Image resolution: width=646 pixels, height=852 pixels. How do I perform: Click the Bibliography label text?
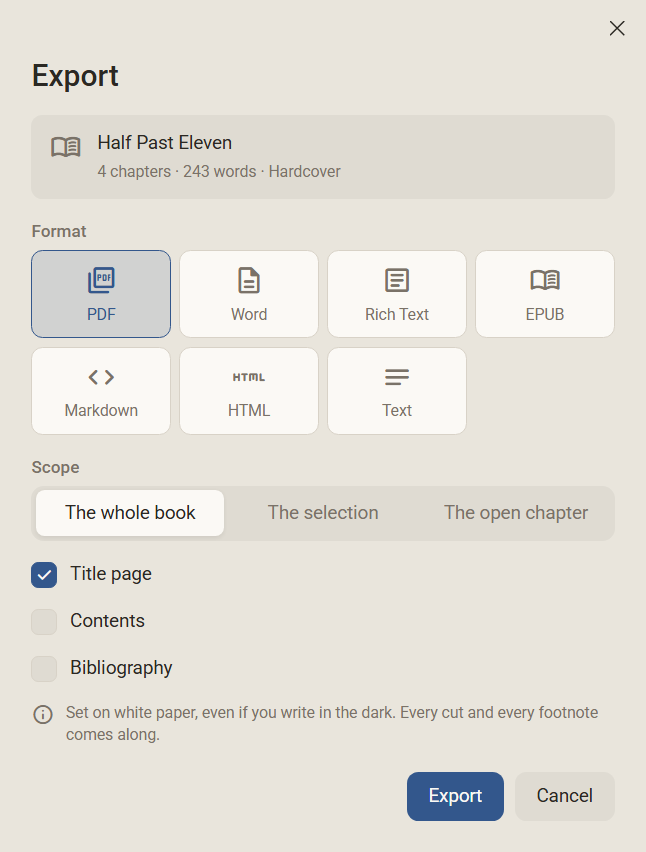121,668
